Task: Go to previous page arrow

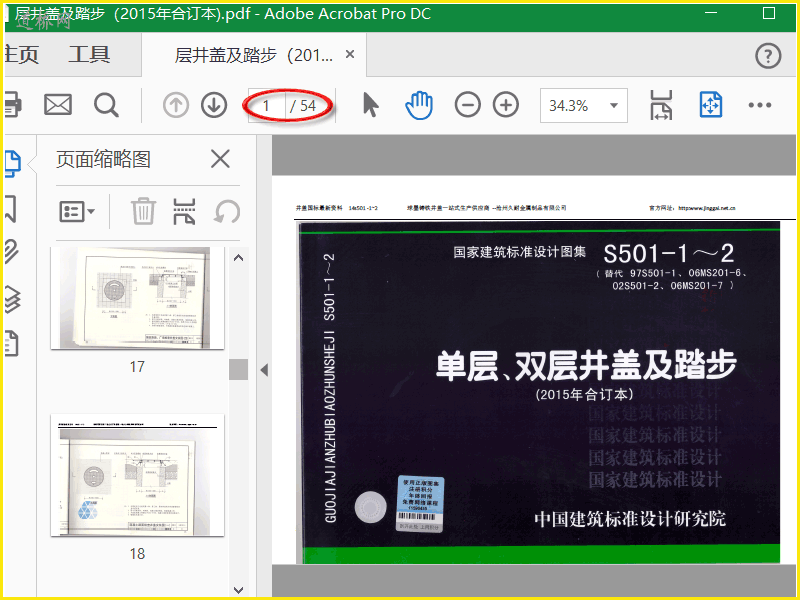Action: tap(176, 106)
